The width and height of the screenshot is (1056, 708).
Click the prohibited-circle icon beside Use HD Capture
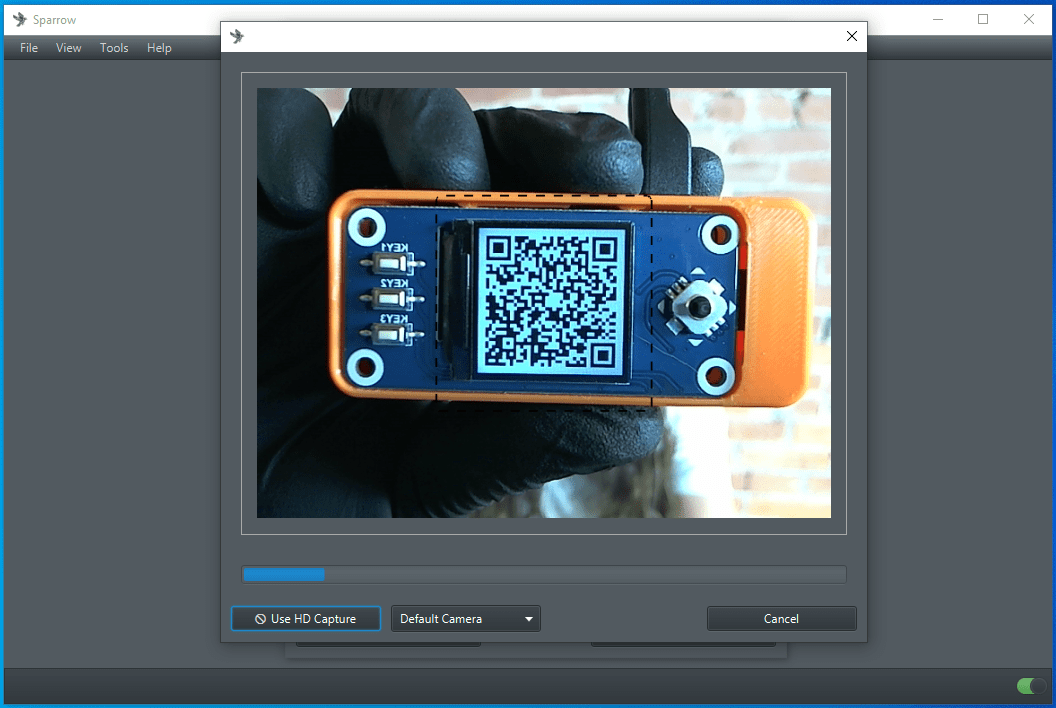(x=260, y=619)
